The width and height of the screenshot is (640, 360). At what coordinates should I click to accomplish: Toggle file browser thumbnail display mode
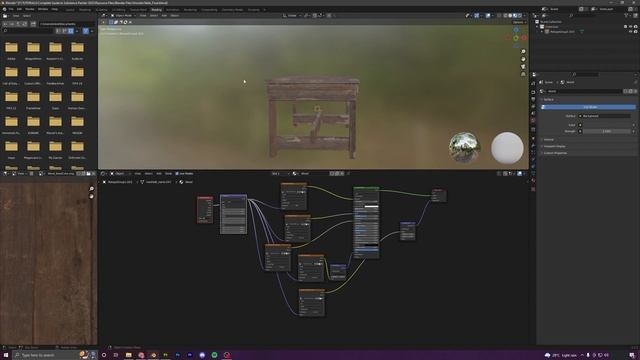71,31
